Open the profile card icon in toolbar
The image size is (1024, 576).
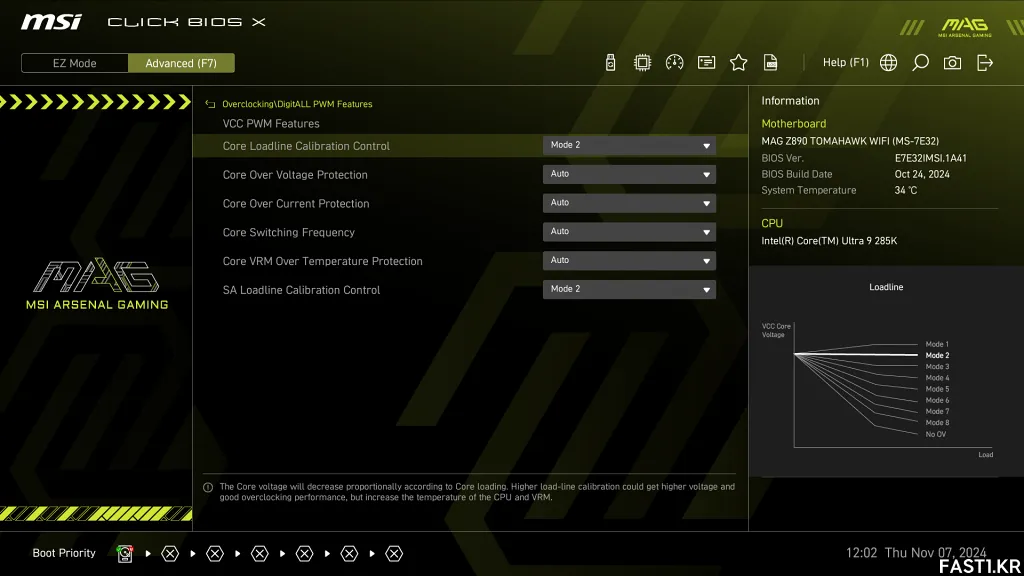pos(706,63)
